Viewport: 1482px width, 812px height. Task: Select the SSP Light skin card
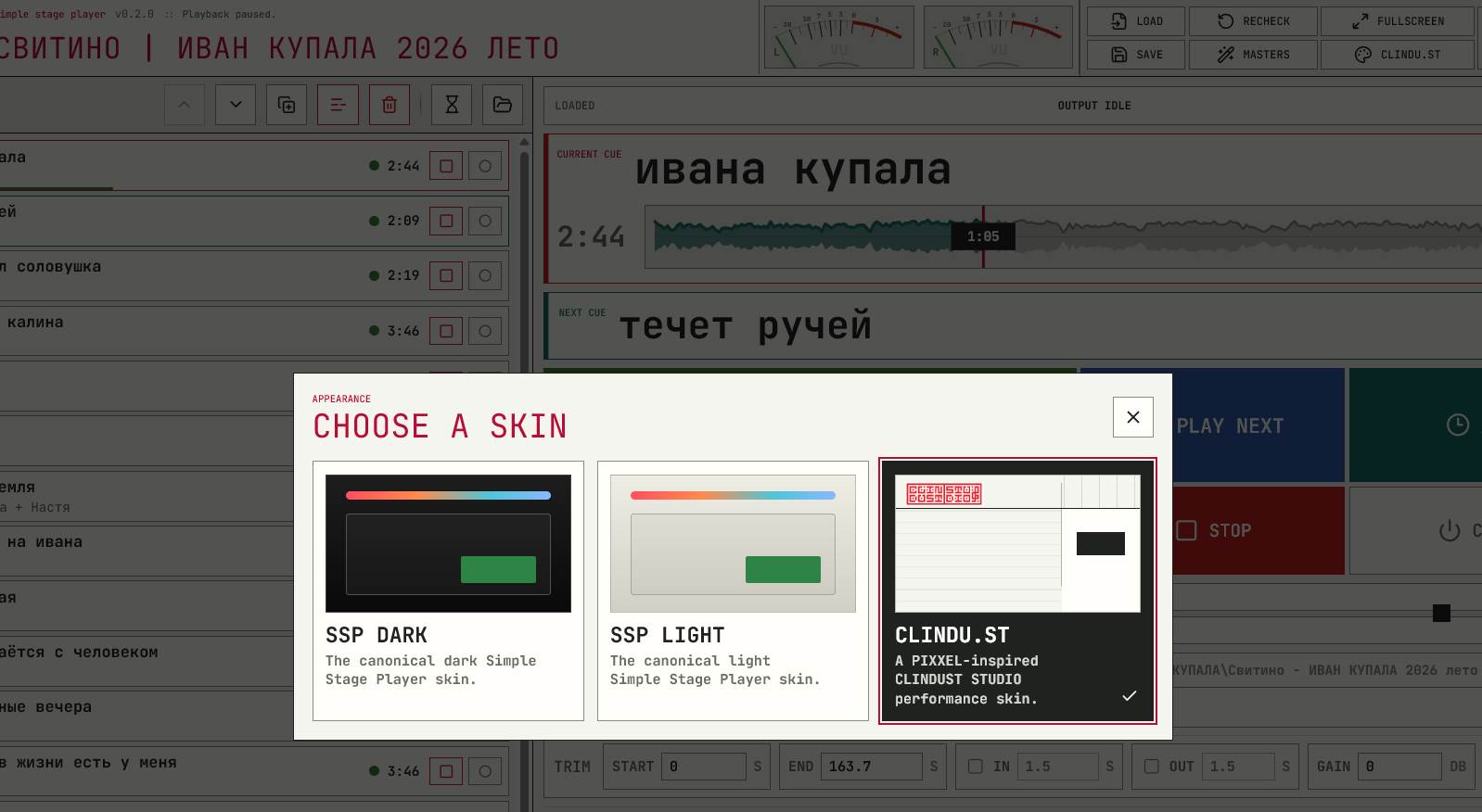[x=733, y=590]
